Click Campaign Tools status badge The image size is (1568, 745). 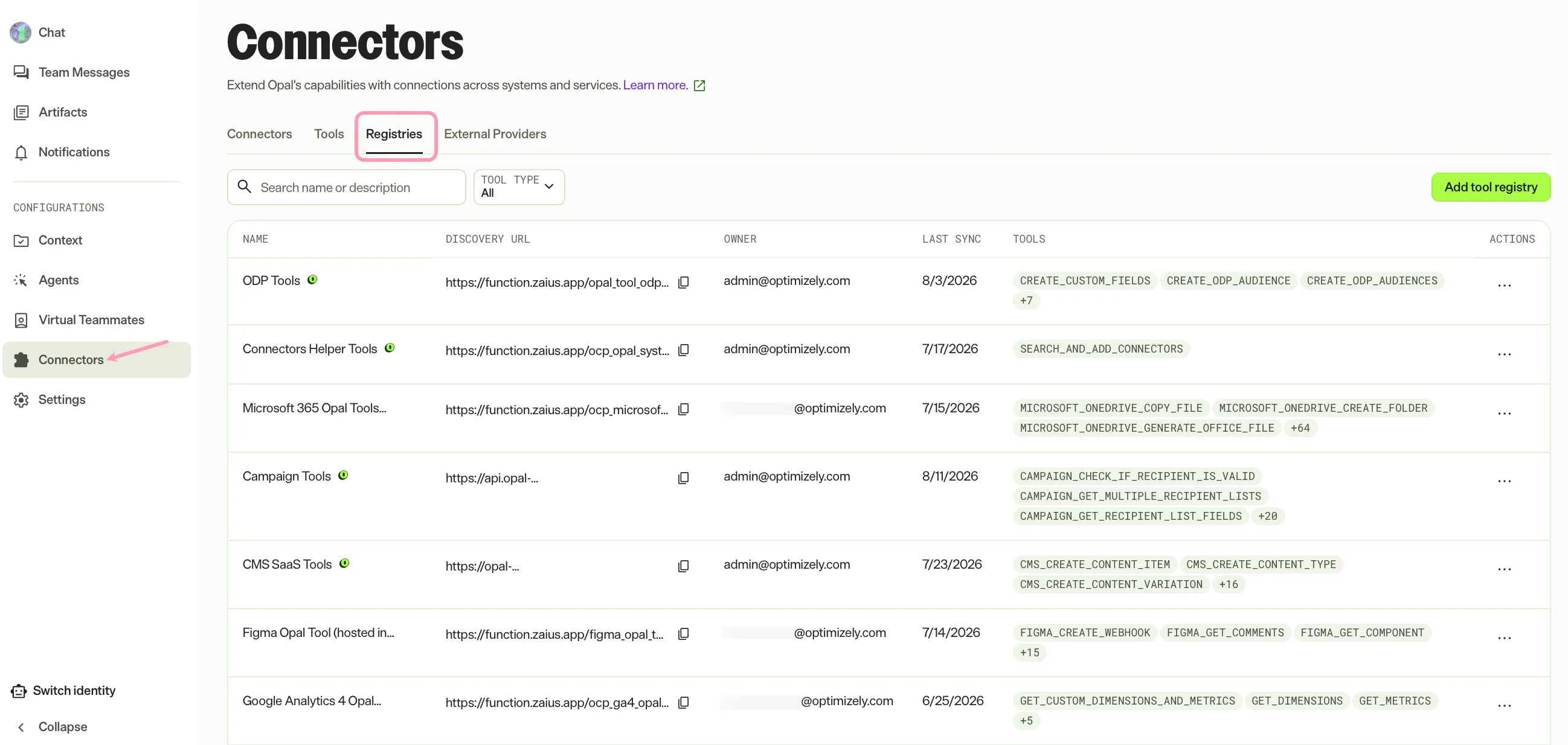click(343, 475)
